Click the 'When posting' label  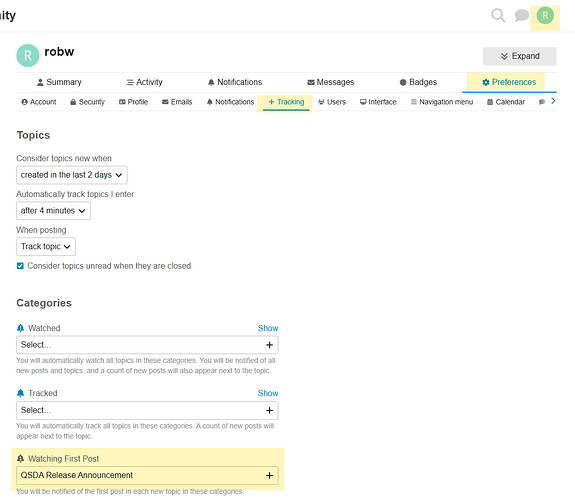[x=41, y=230]
